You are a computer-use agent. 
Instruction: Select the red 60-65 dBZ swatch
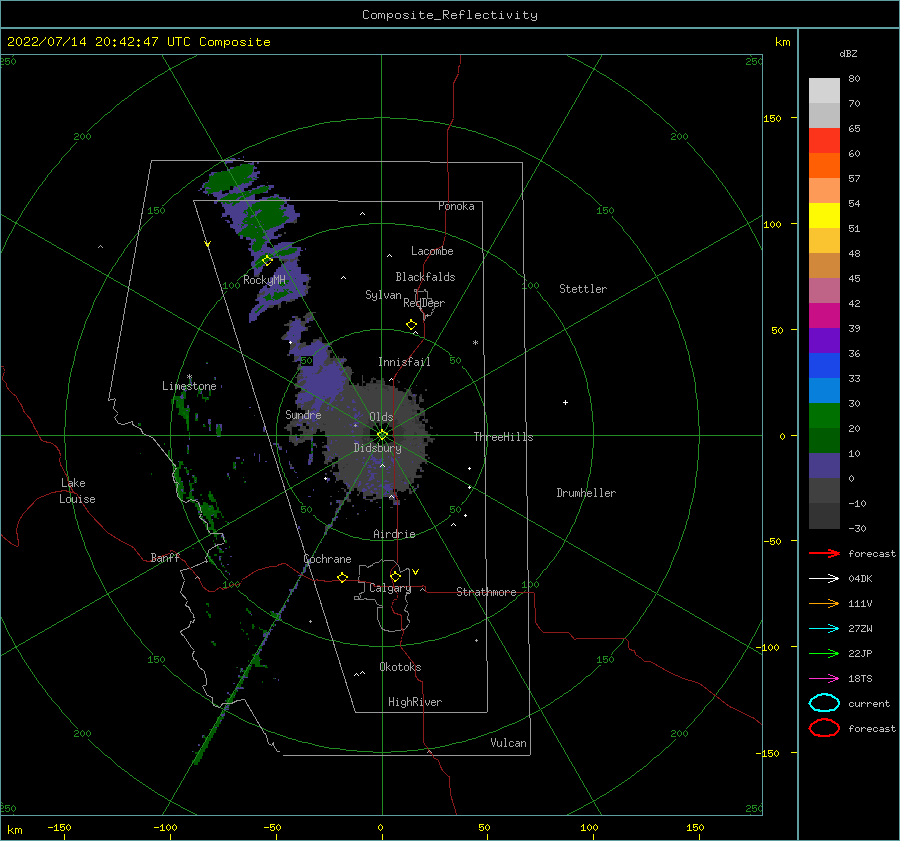(824, 141)
